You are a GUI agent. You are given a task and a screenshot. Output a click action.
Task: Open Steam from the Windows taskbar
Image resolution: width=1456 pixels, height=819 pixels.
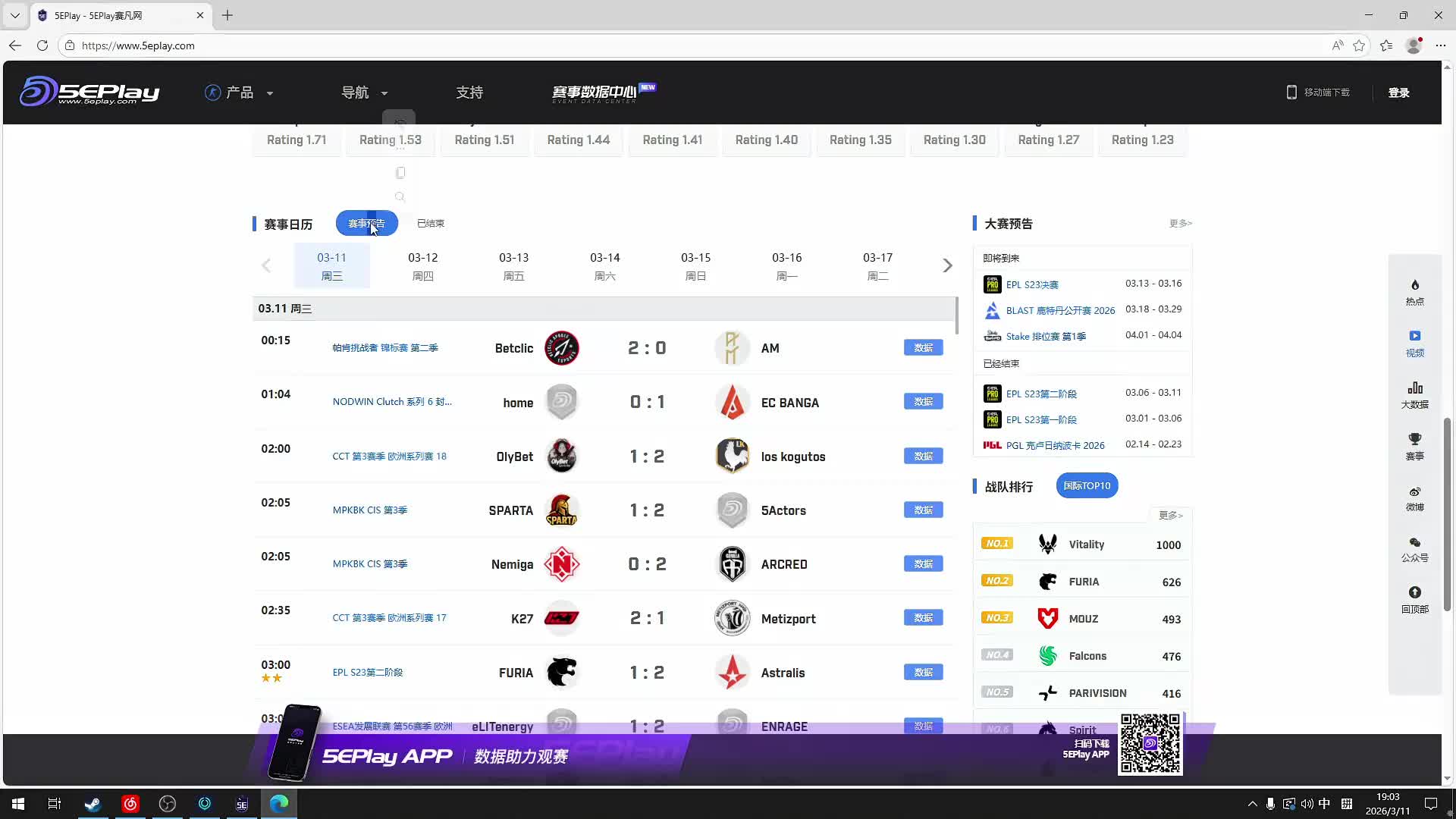(93, 804)
